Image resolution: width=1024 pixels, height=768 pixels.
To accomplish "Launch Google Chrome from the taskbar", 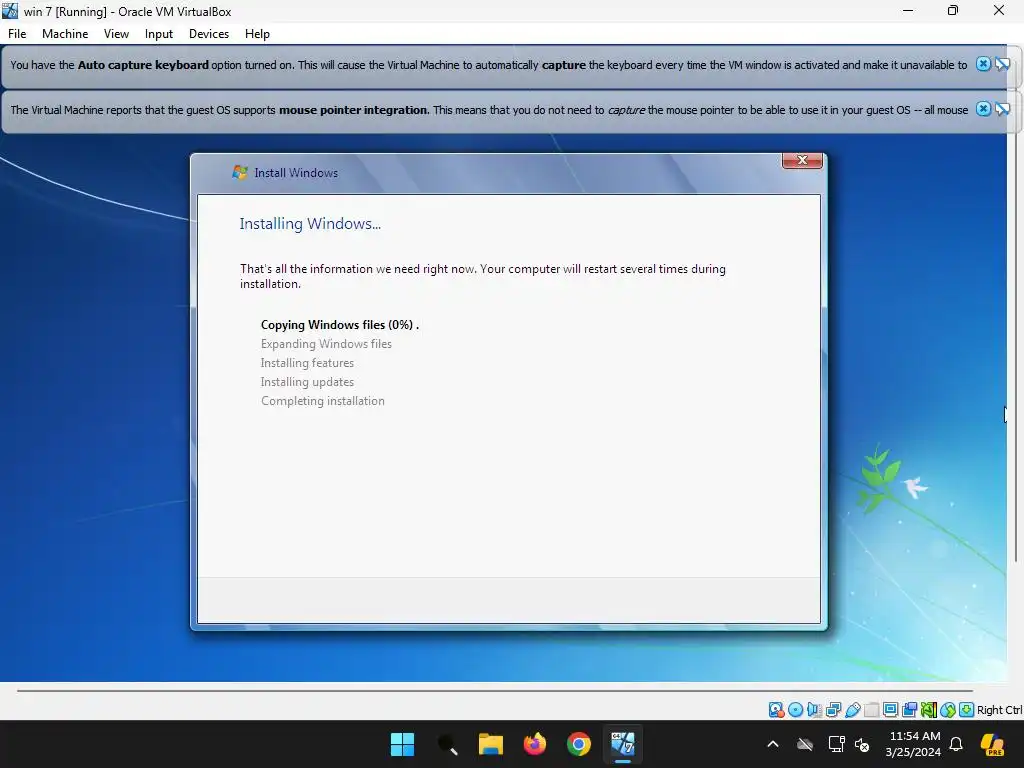I will pyautogui.click(x=579, y=744).
